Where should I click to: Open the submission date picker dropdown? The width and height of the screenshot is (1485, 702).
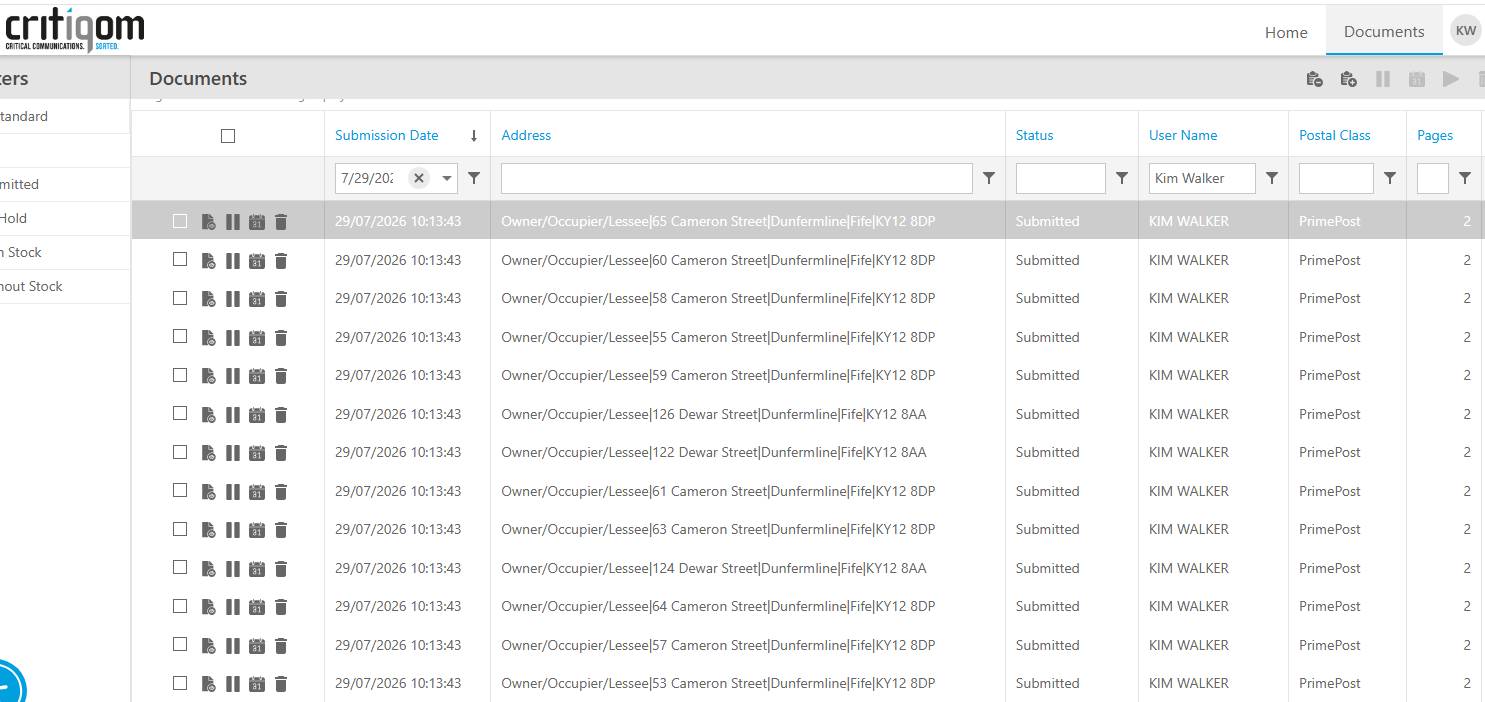pos(447,179)
